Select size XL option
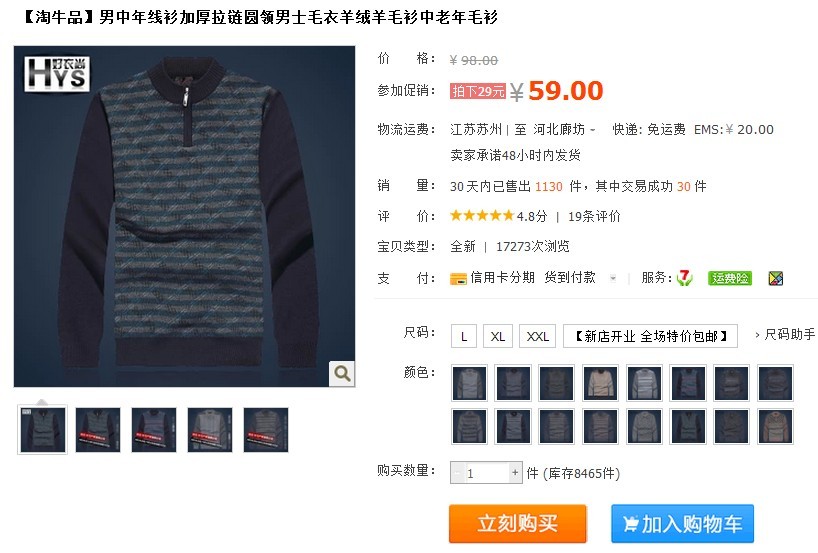 (x=498, y=336)
